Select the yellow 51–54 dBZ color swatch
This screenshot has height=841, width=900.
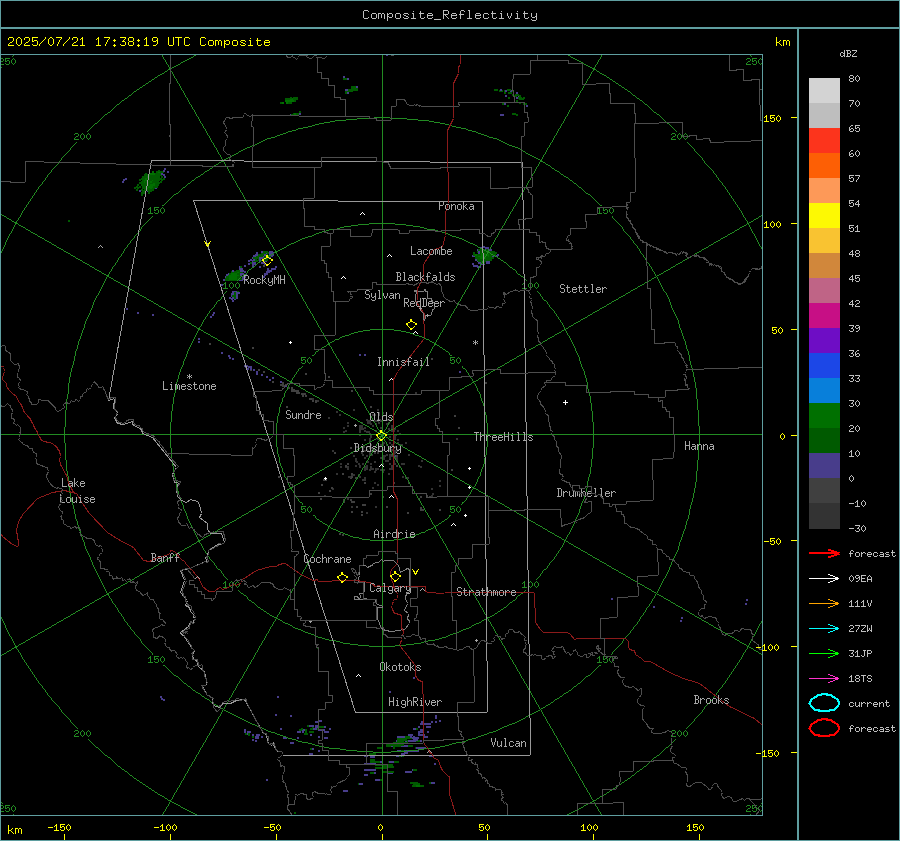coord(824,216)
